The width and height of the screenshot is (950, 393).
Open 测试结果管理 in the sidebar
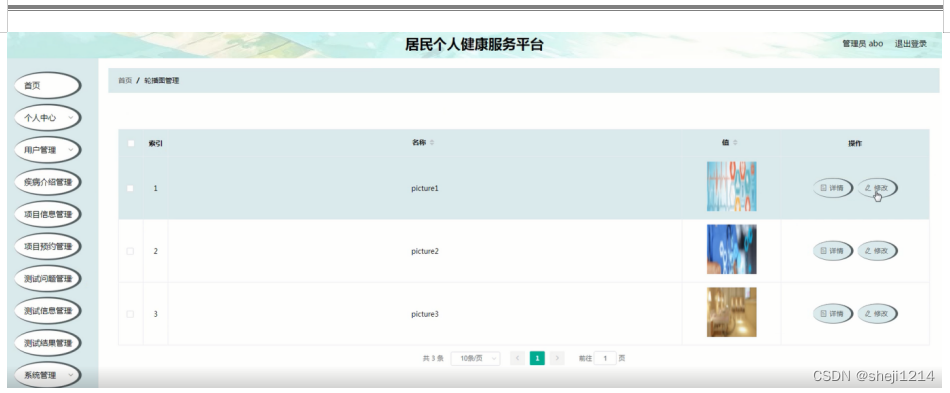point(47,343)
